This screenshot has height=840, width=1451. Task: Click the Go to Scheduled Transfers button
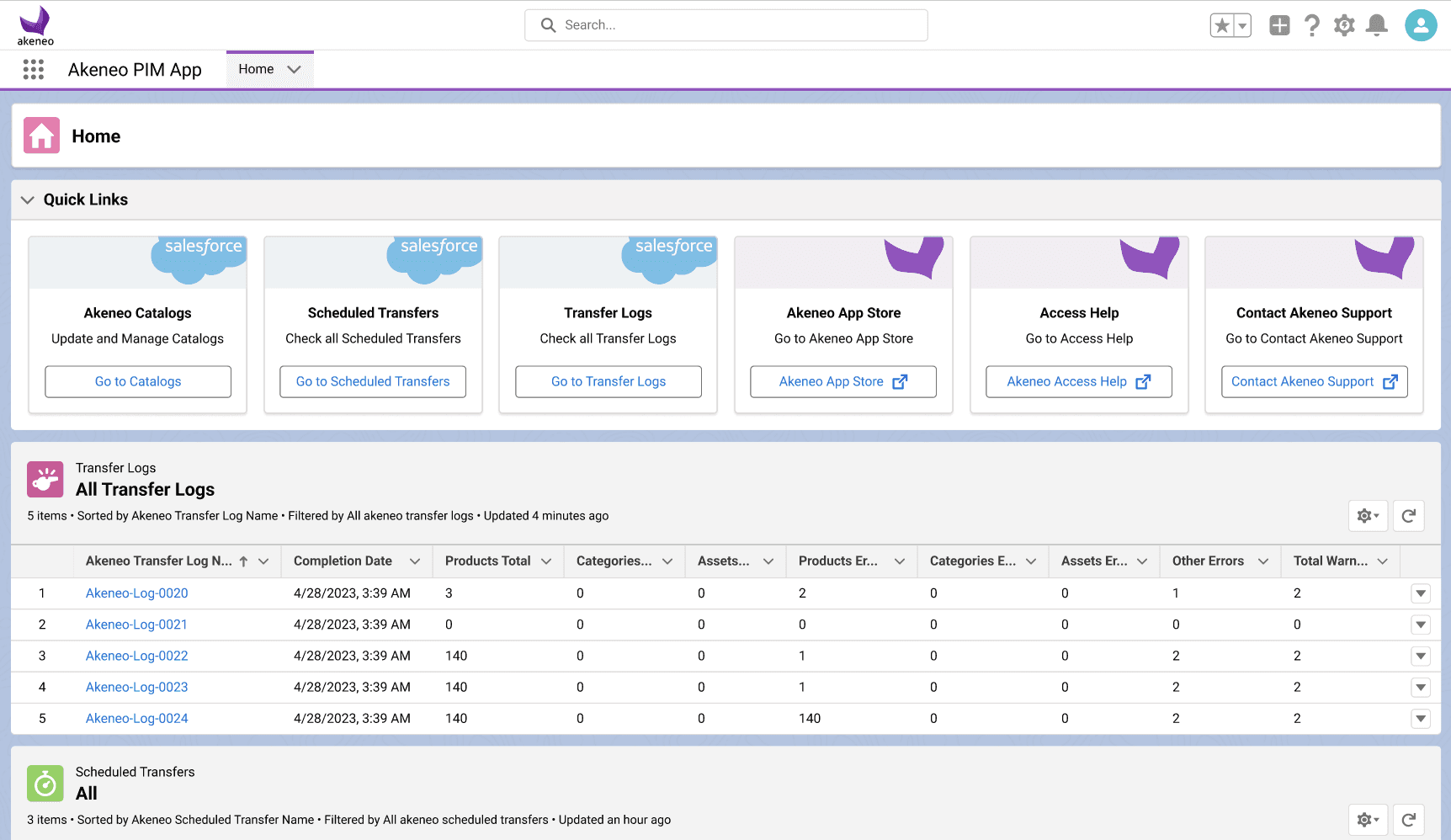coord(373,381)
